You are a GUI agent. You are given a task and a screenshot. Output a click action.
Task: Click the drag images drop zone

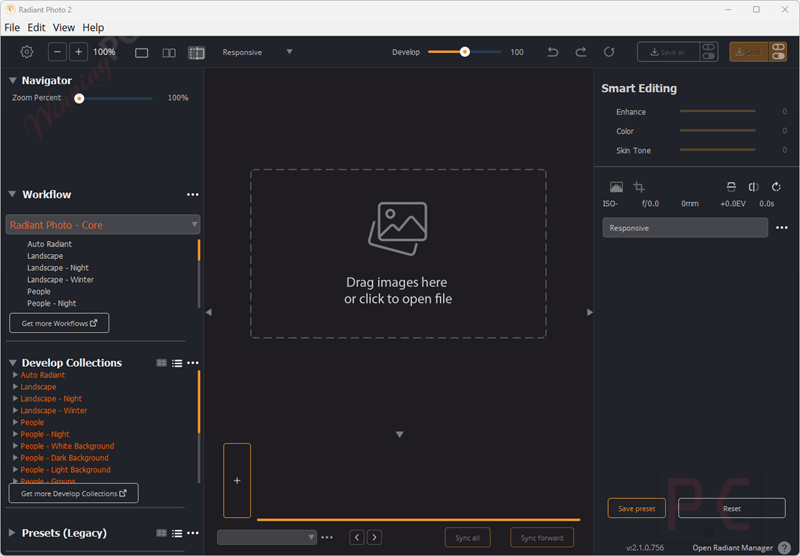[x=398, y=254]
